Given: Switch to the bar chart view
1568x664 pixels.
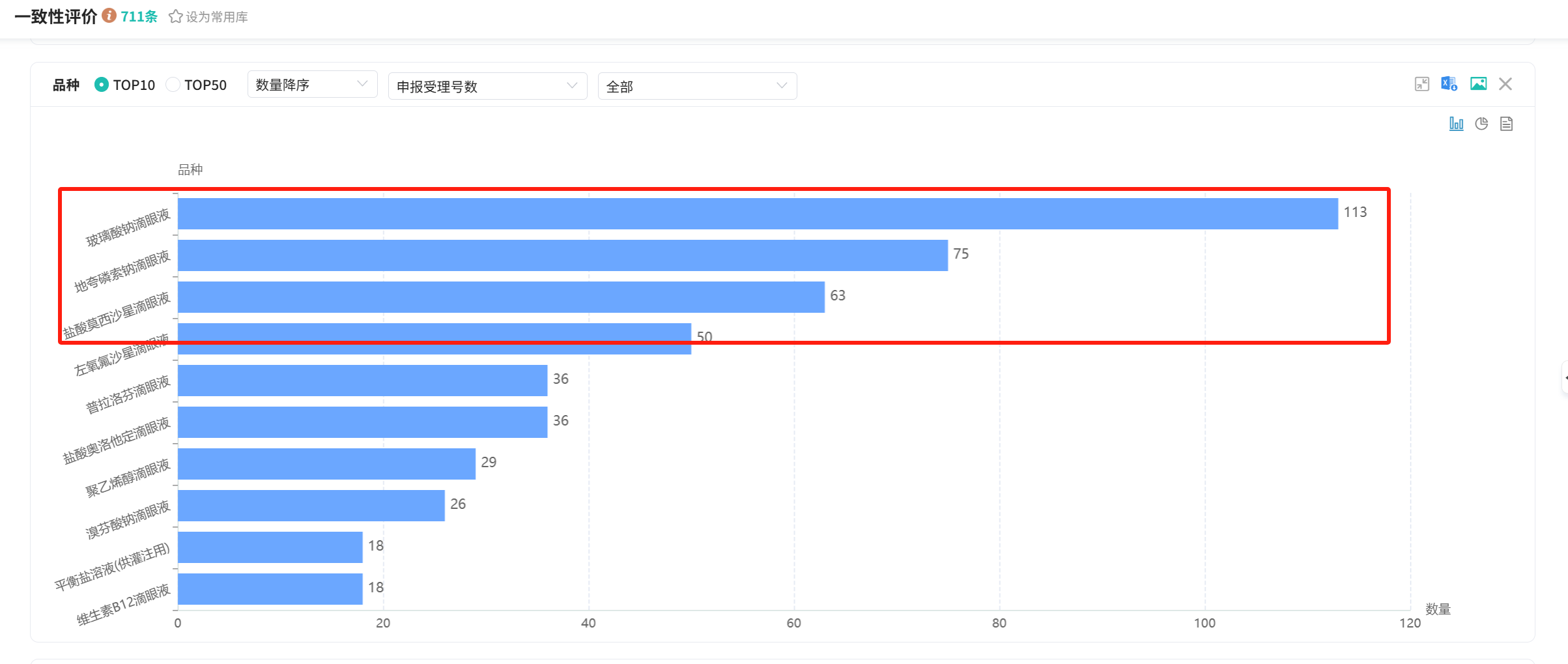Looking at the screenshot, I should (x=1456, y=124).
